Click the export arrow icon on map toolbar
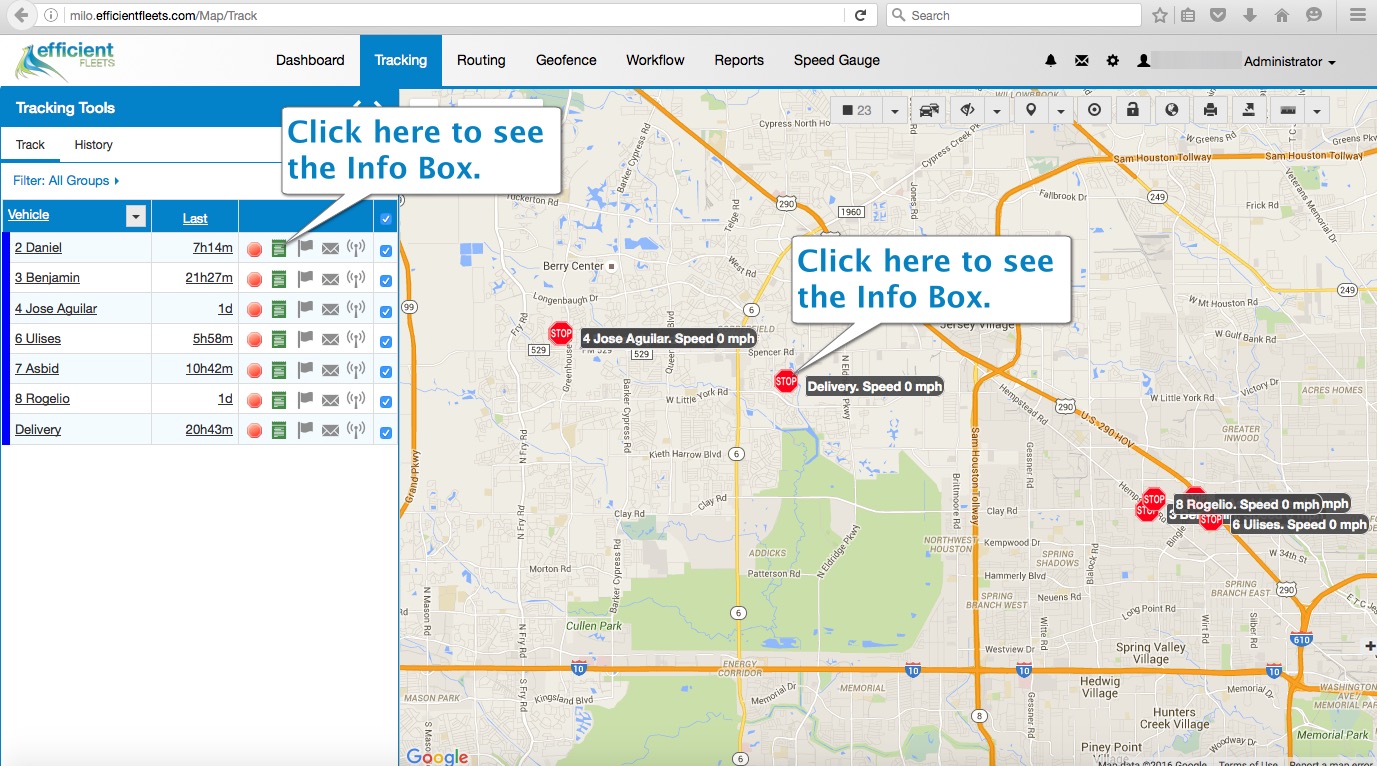 [1250, 110]
